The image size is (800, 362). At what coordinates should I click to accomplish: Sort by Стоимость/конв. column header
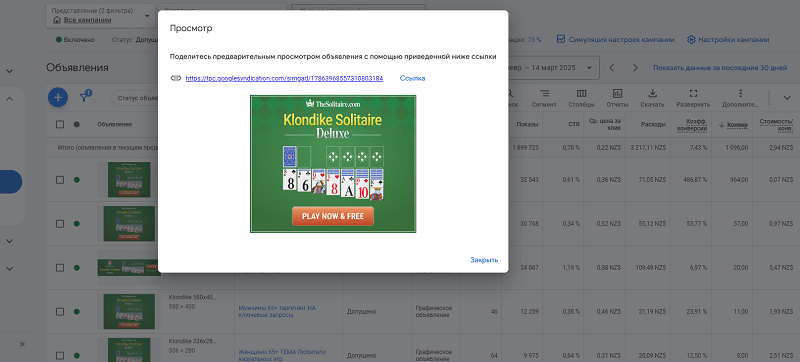pos(776,124)
